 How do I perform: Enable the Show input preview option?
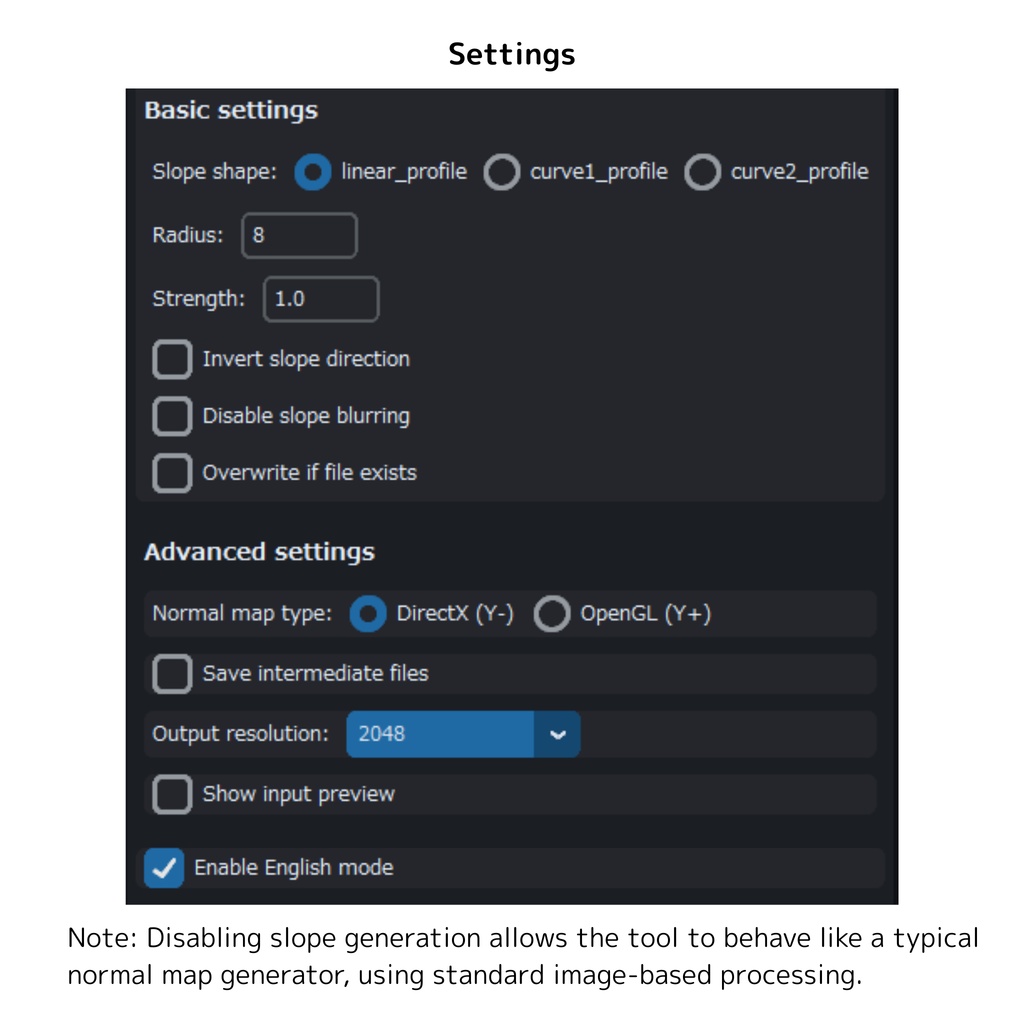[171, 794]
